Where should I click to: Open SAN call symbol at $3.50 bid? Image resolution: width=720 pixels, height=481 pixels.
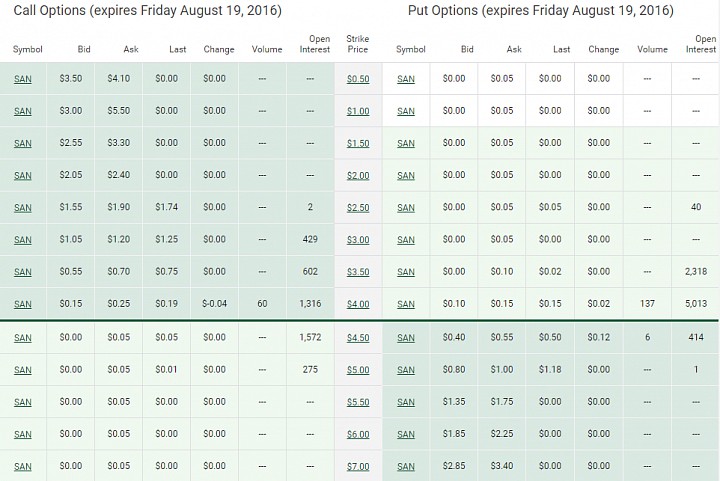(x=22, y=79)
